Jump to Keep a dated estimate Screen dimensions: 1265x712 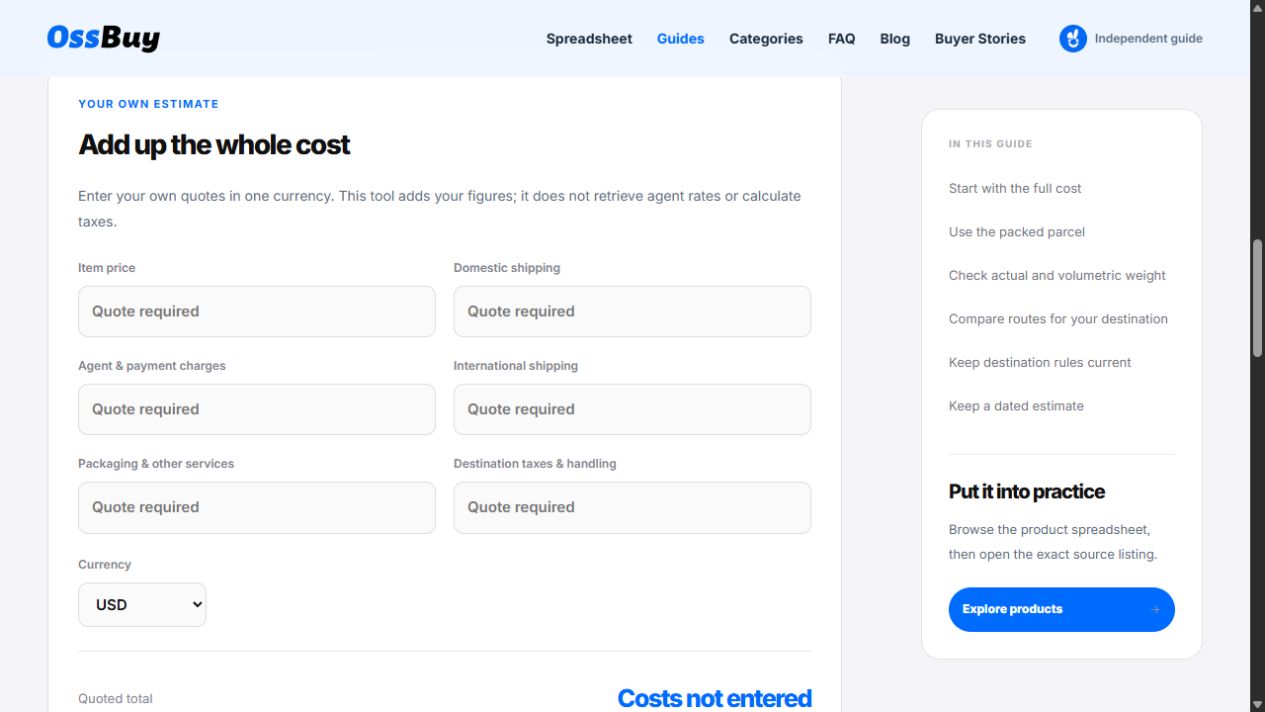(x=1016, y=406)
